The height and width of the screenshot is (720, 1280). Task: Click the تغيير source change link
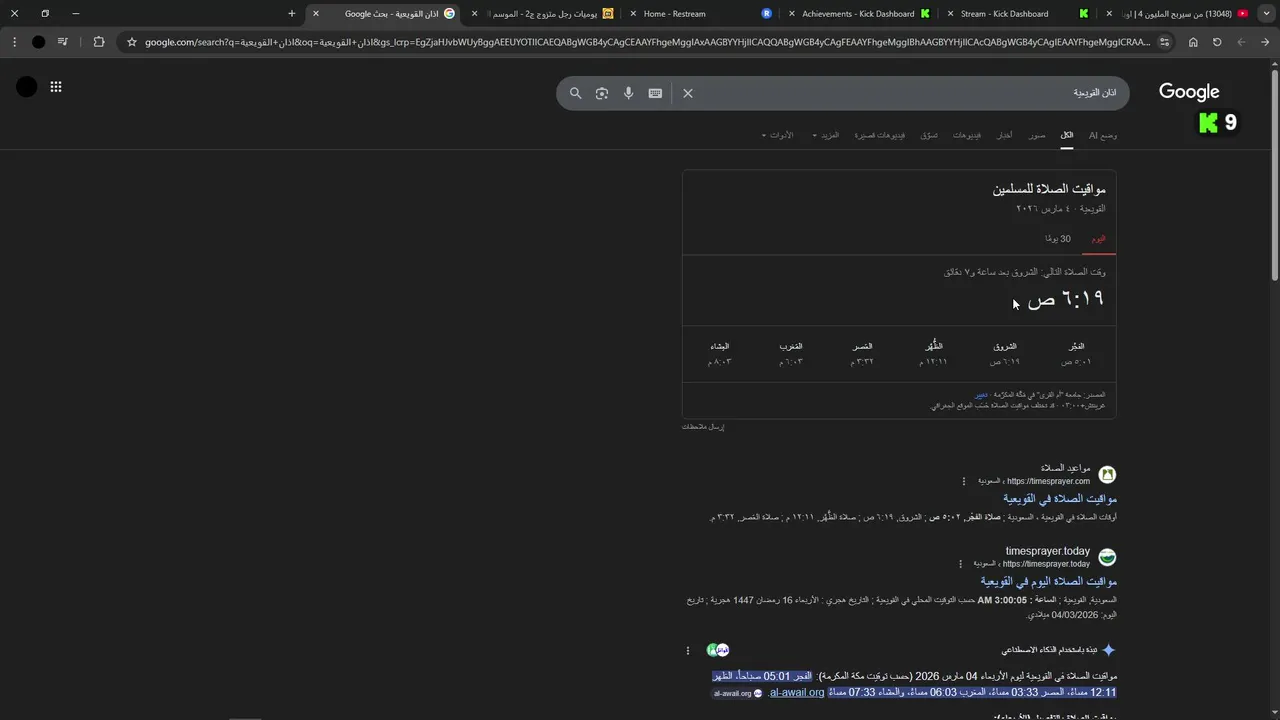coord(982,395)
